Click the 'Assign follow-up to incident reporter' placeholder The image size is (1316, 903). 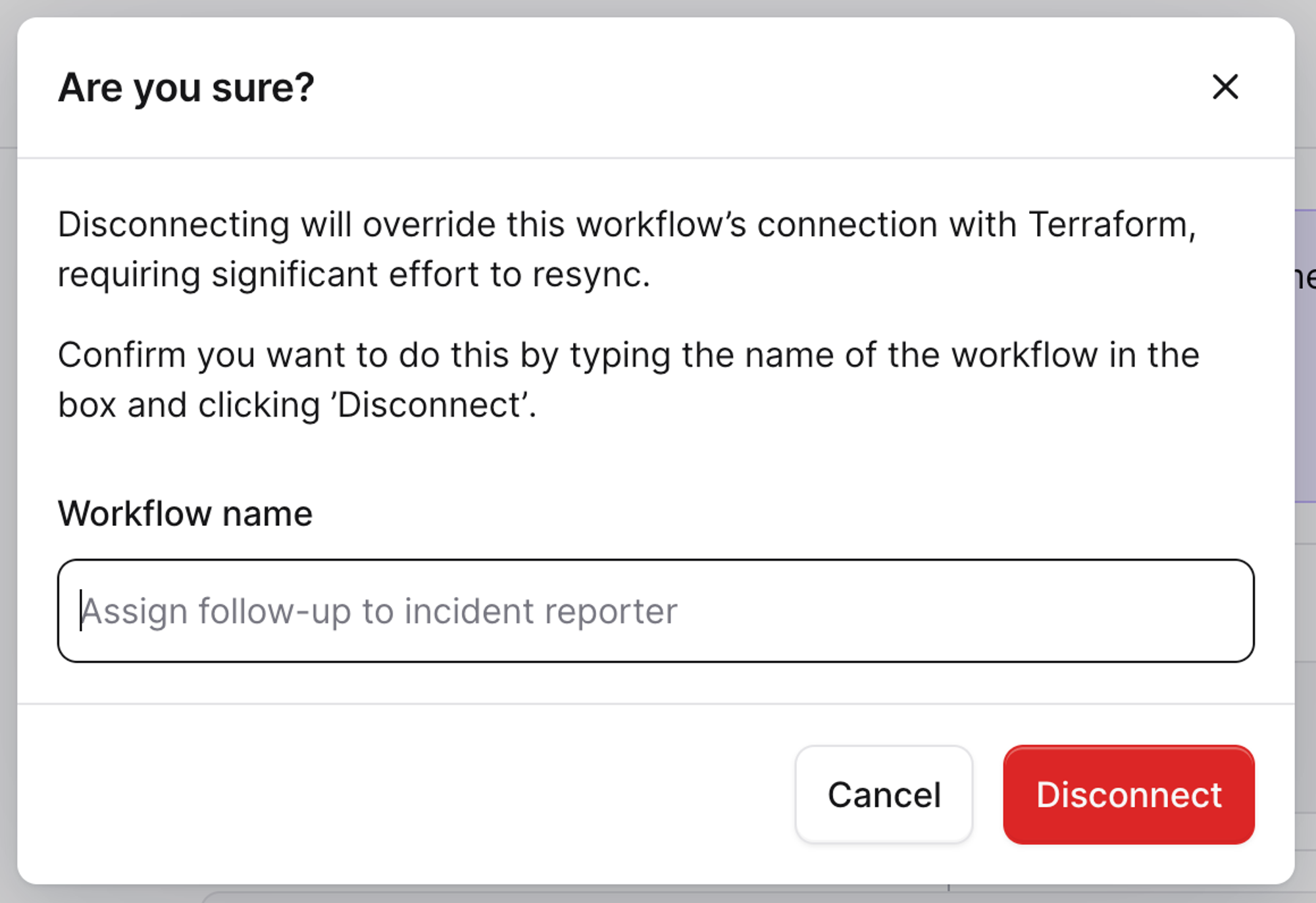[379, 611]
